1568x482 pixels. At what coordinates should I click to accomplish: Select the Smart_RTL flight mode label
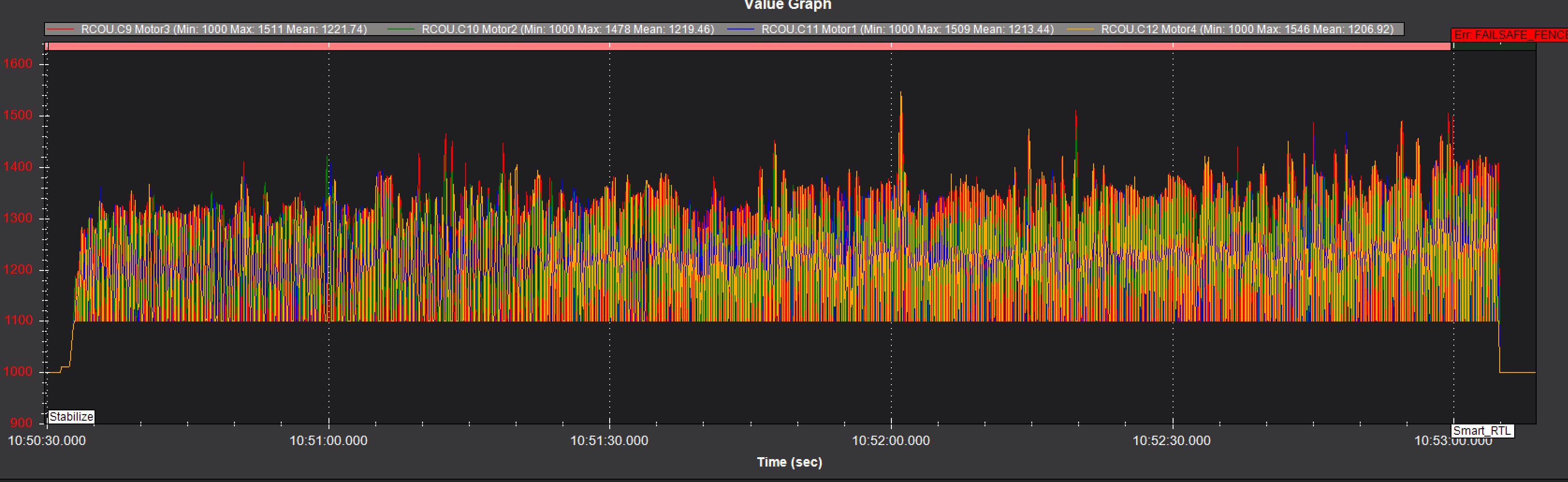[x=1481, y=431]
